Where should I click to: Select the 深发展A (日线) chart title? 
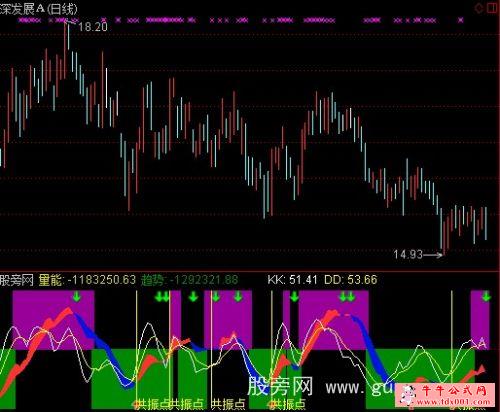39,9
